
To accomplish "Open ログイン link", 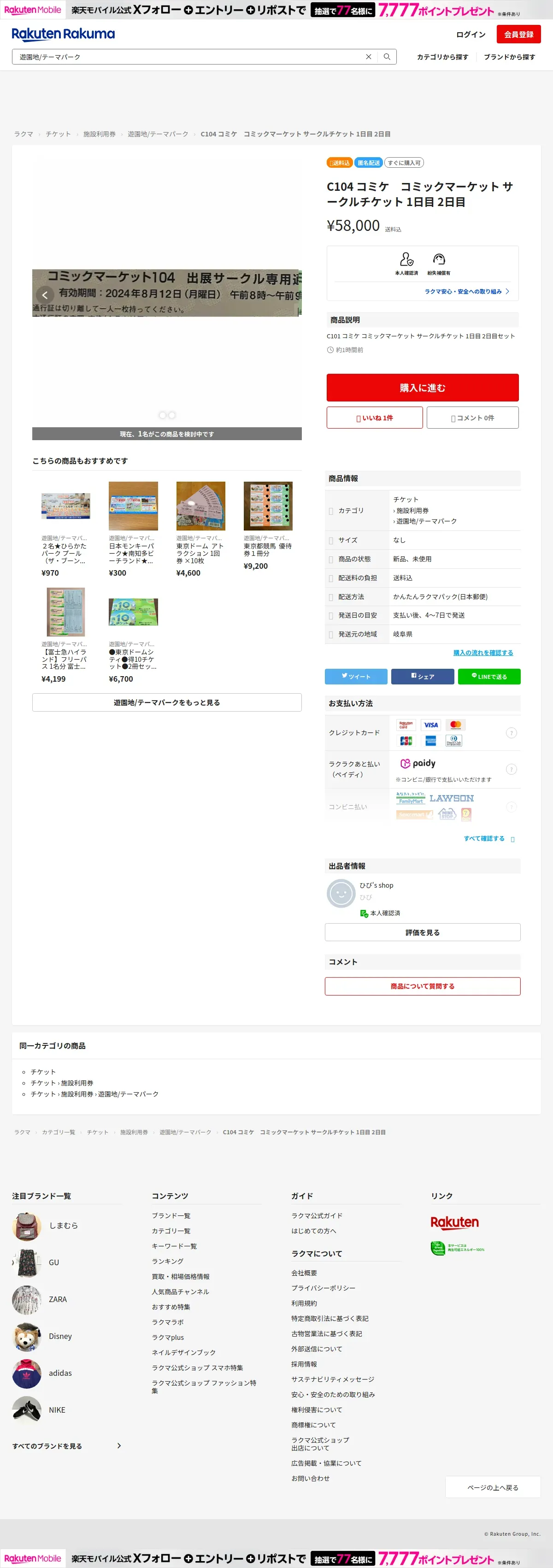I will (470, 35).
